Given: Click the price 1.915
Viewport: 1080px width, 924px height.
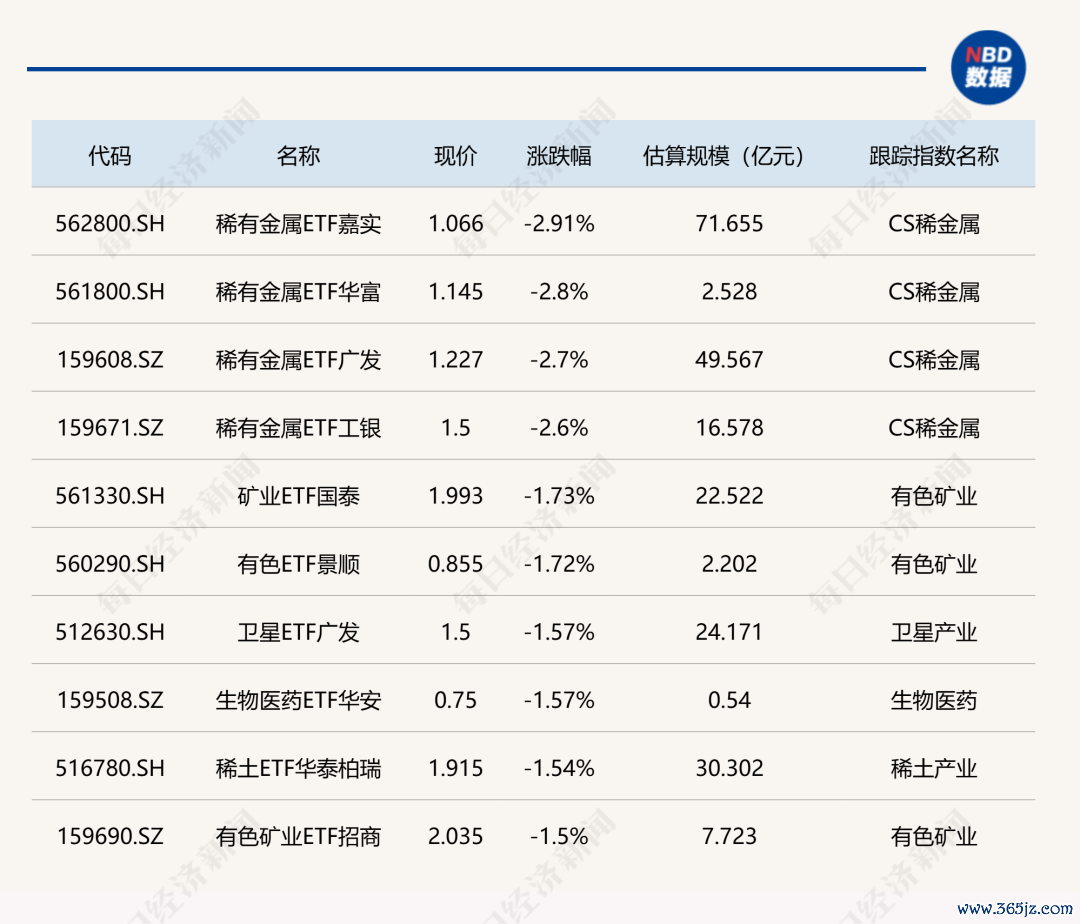Looking at the screenshot, I should coord(455,768).
